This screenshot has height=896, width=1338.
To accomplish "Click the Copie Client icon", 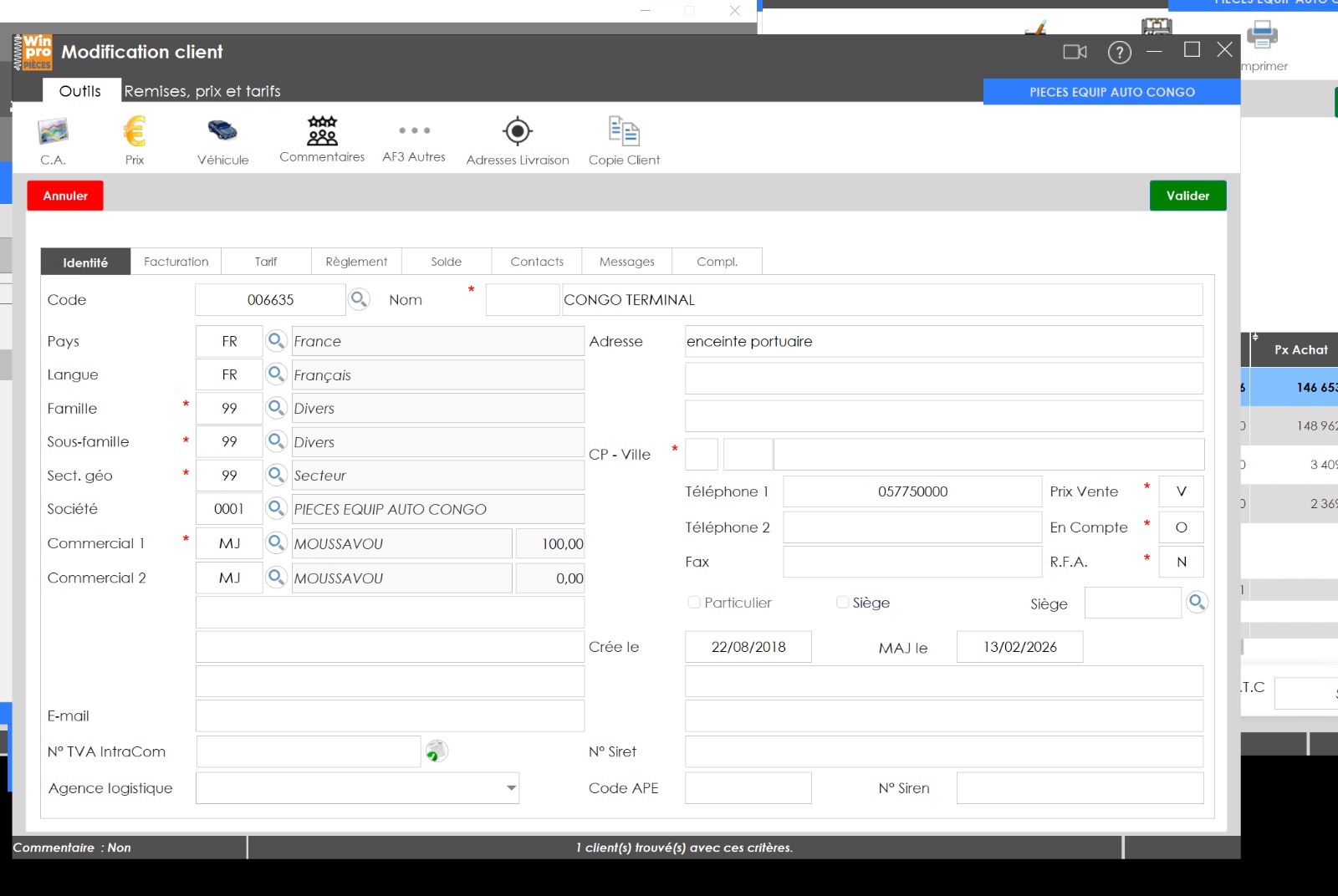I will click(x=624, y=131).
